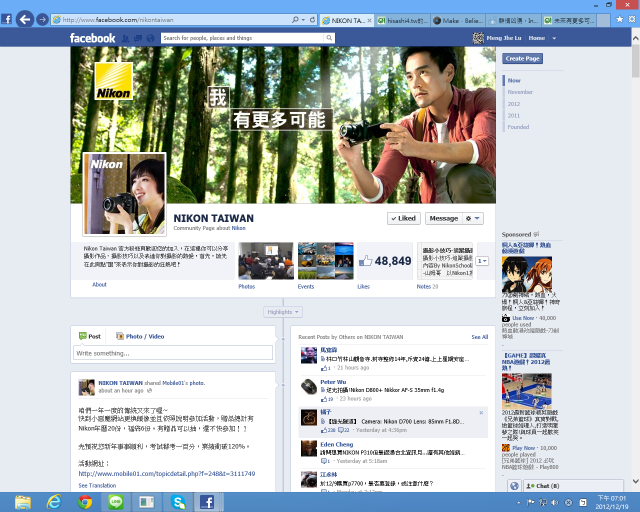Click See All recent posts link

tap(480, 337)
